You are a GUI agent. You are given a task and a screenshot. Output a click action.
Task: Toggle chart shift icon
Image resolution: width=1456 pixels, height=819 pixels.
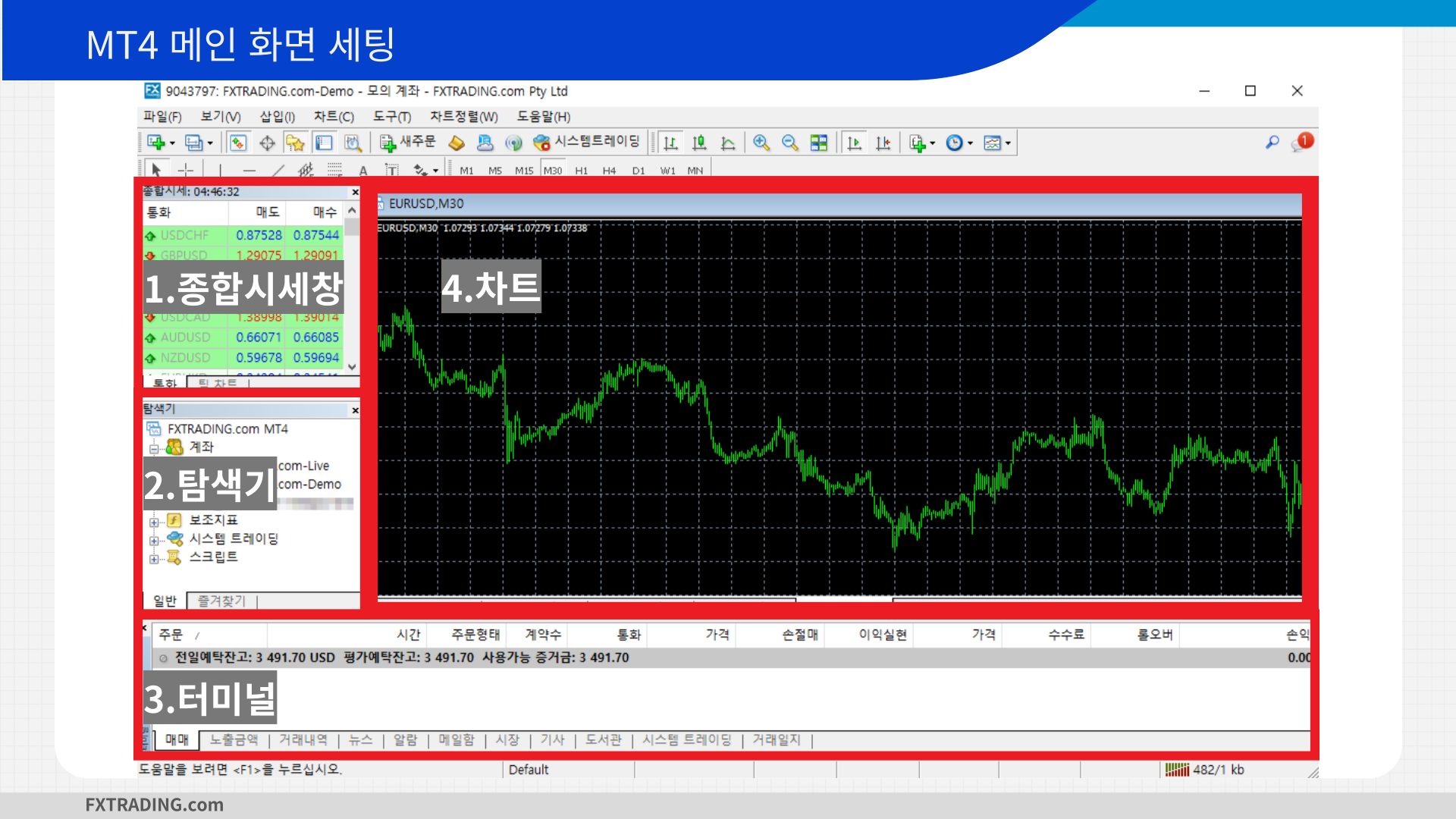tap(883, 143)
